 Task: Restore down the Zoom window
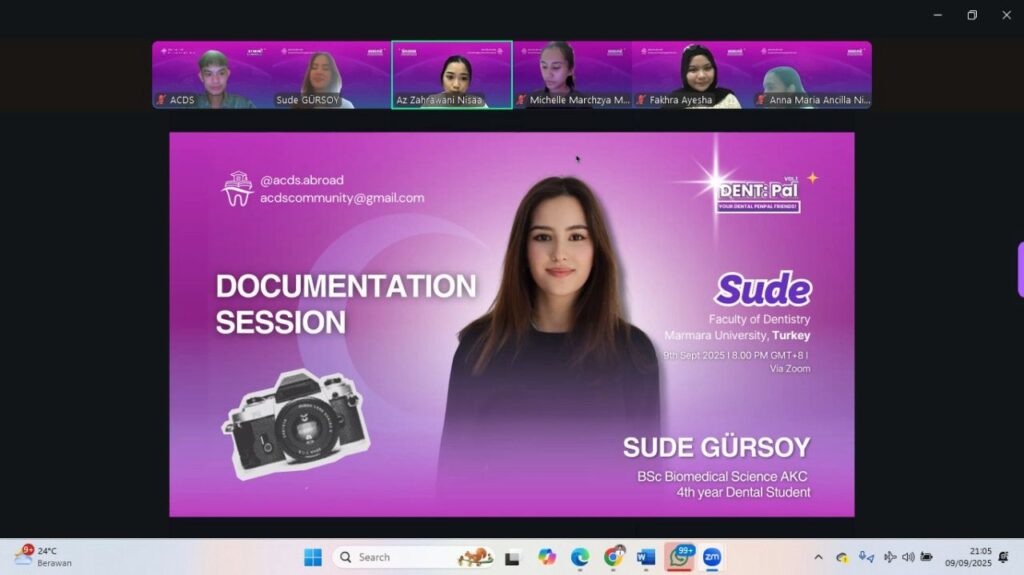point(972,15)
